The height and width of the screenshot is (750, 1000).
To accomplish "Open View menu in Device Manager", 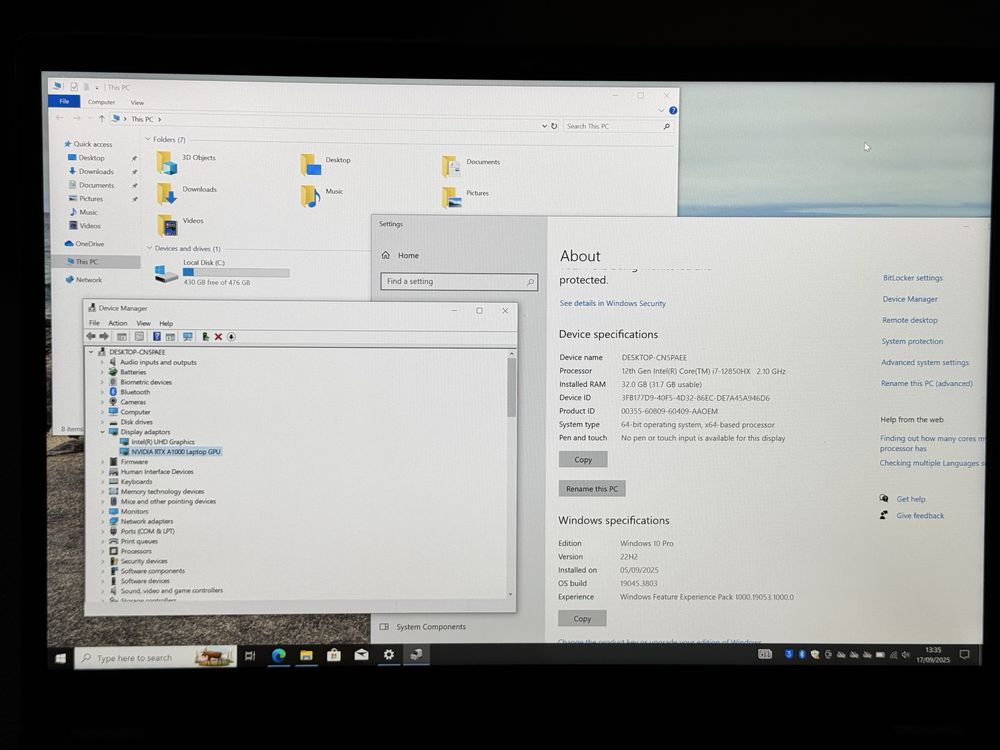I will tap(143, 323).
